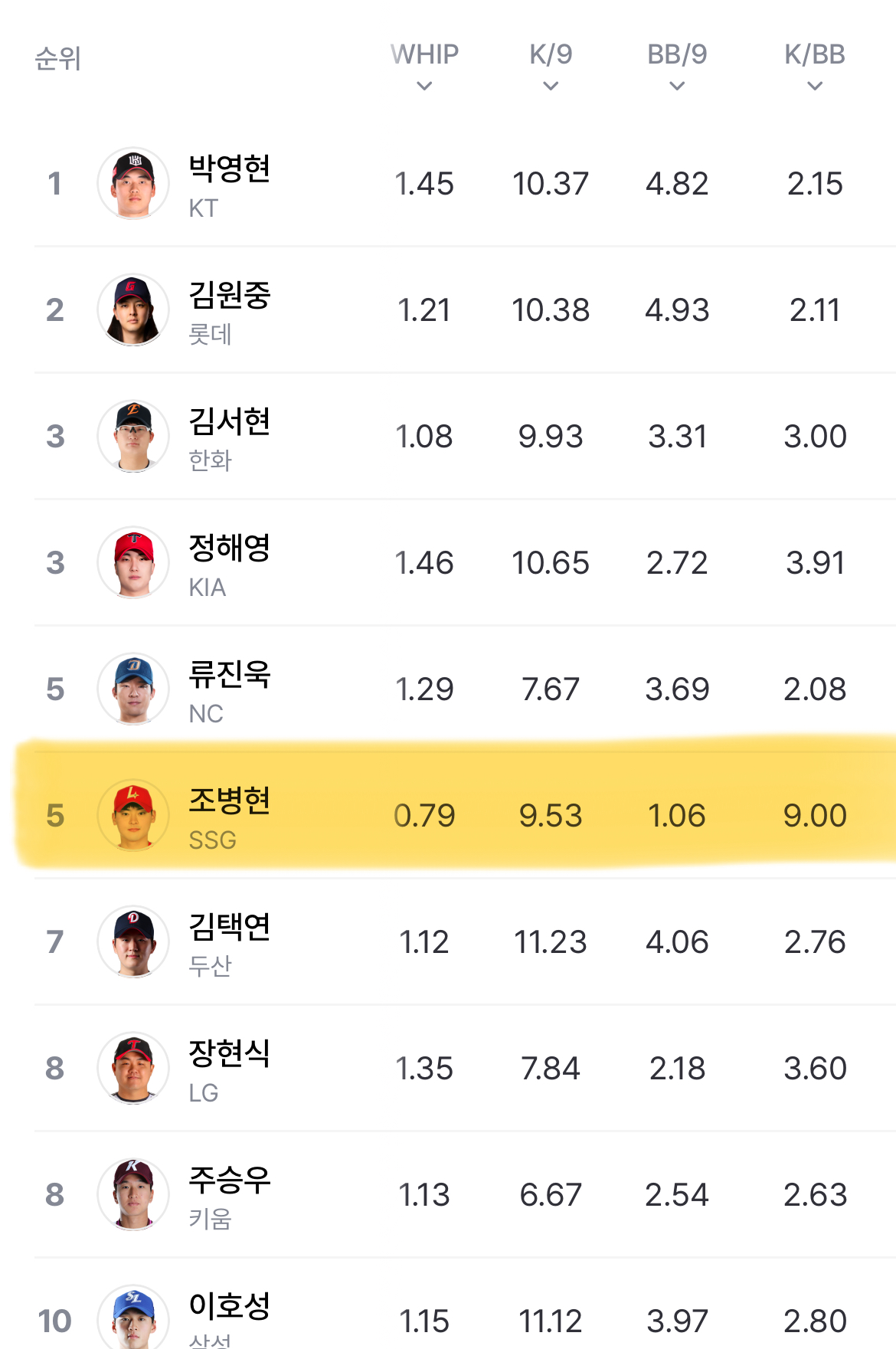Open 조병현 SSG player avatar
The height and width of the screenshot is (1349, 896).
coord(133,816)
